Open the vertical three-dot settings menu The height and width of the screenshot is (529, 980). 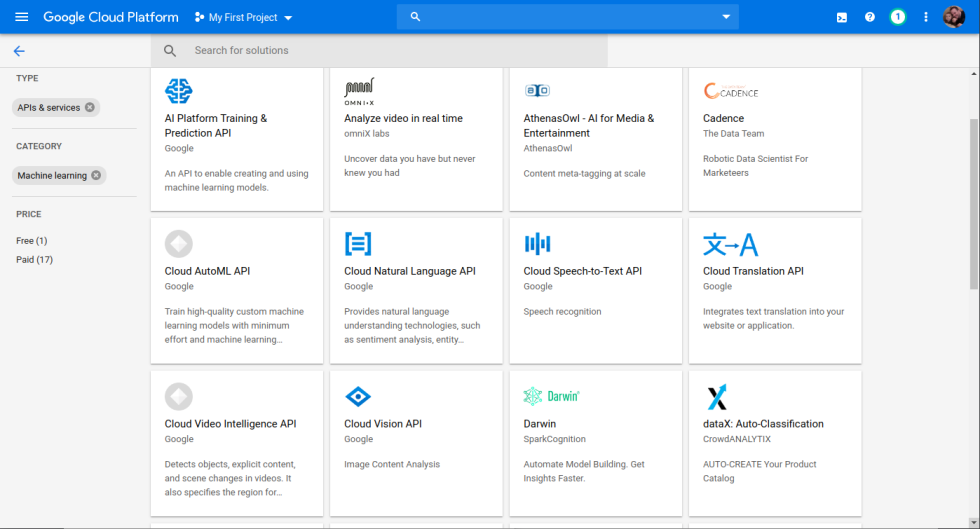926,17
